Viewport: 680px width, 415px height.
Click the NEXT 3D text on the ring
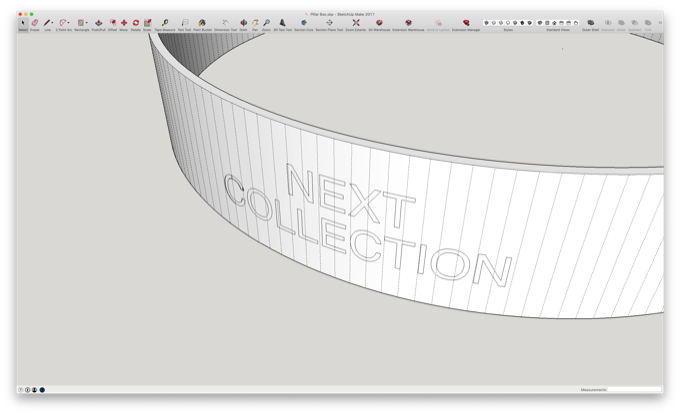[x=351, y=196]
